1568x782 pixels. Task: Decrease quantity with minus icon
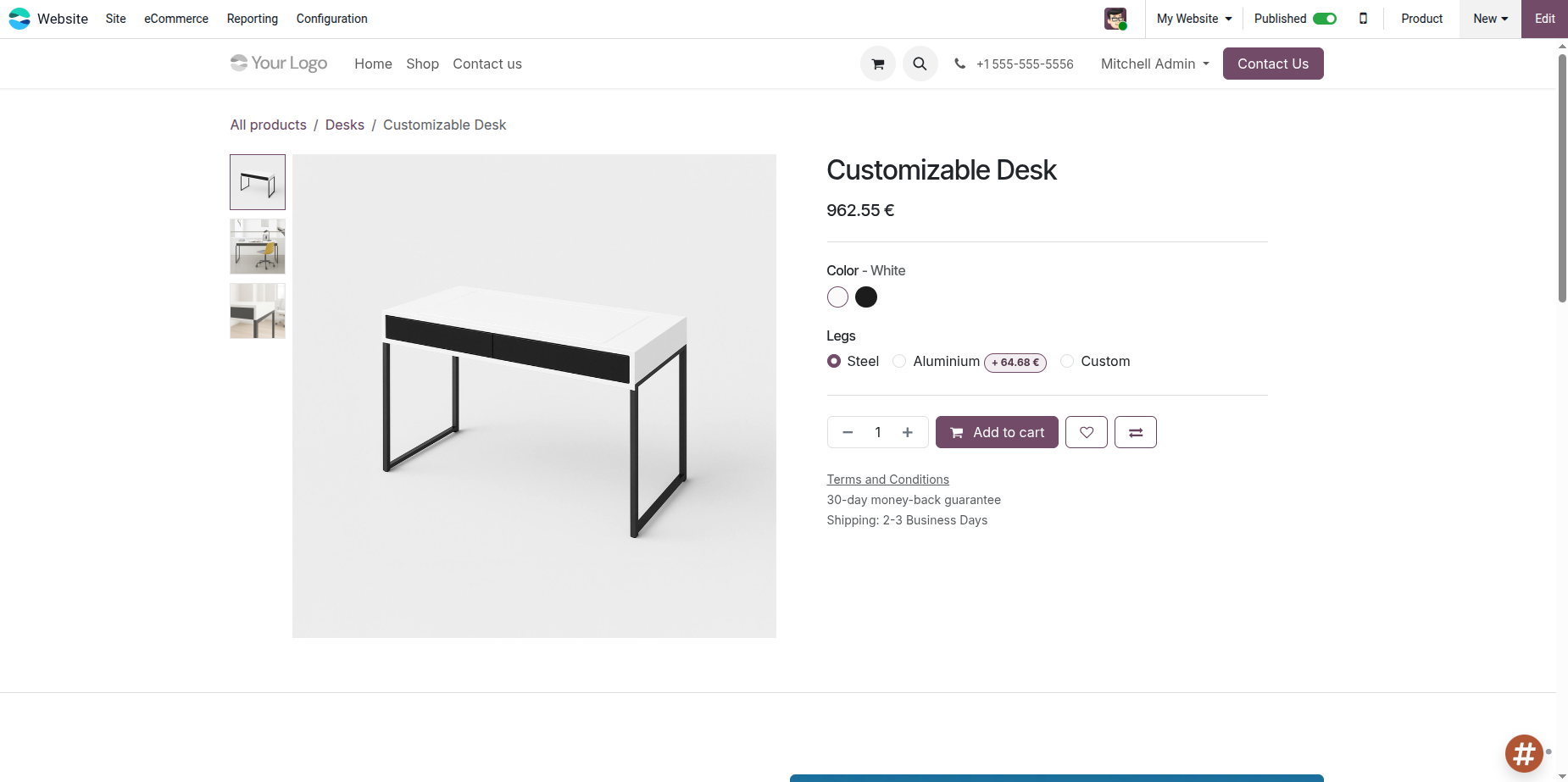(848, 432)
